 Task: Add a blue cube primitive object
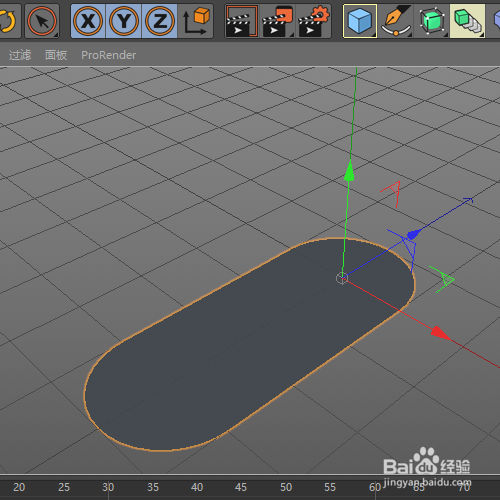(360, 21)
